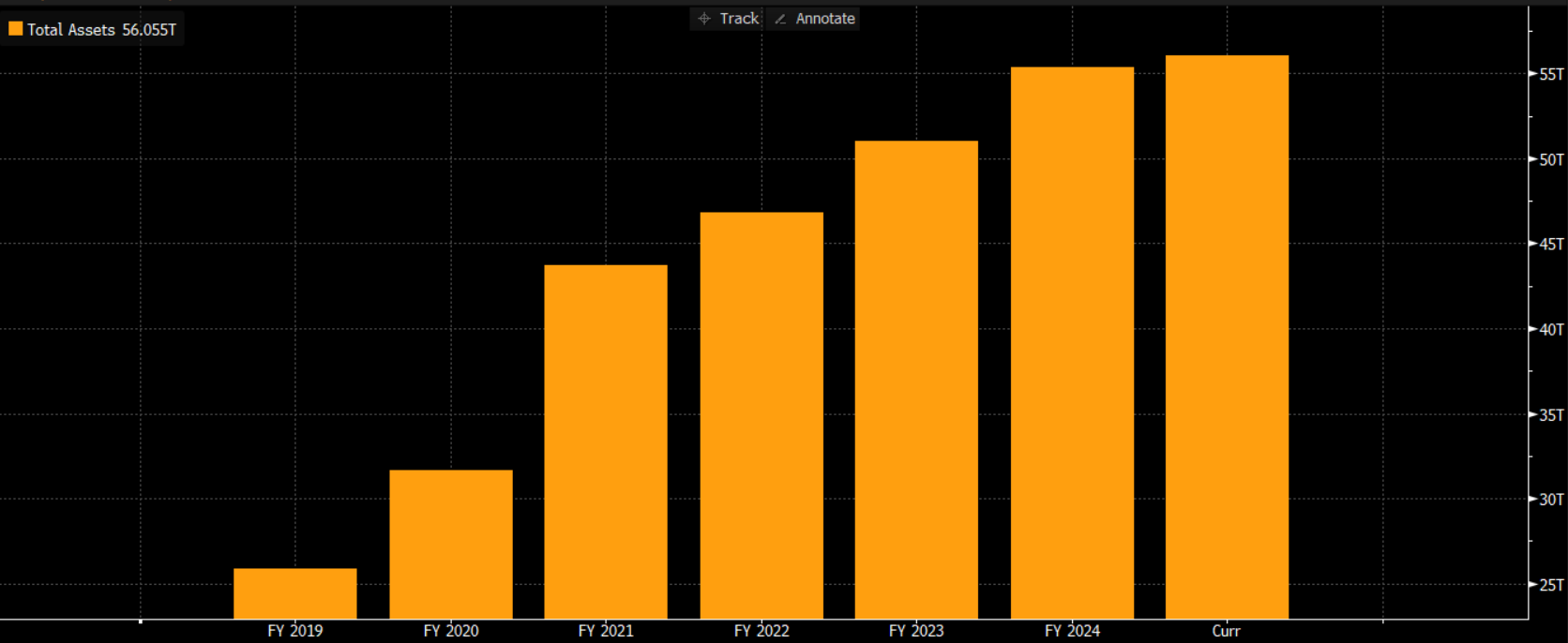Click the Annotate button label
Screen dimensions: 1568x643
click(x=825, y=19)
